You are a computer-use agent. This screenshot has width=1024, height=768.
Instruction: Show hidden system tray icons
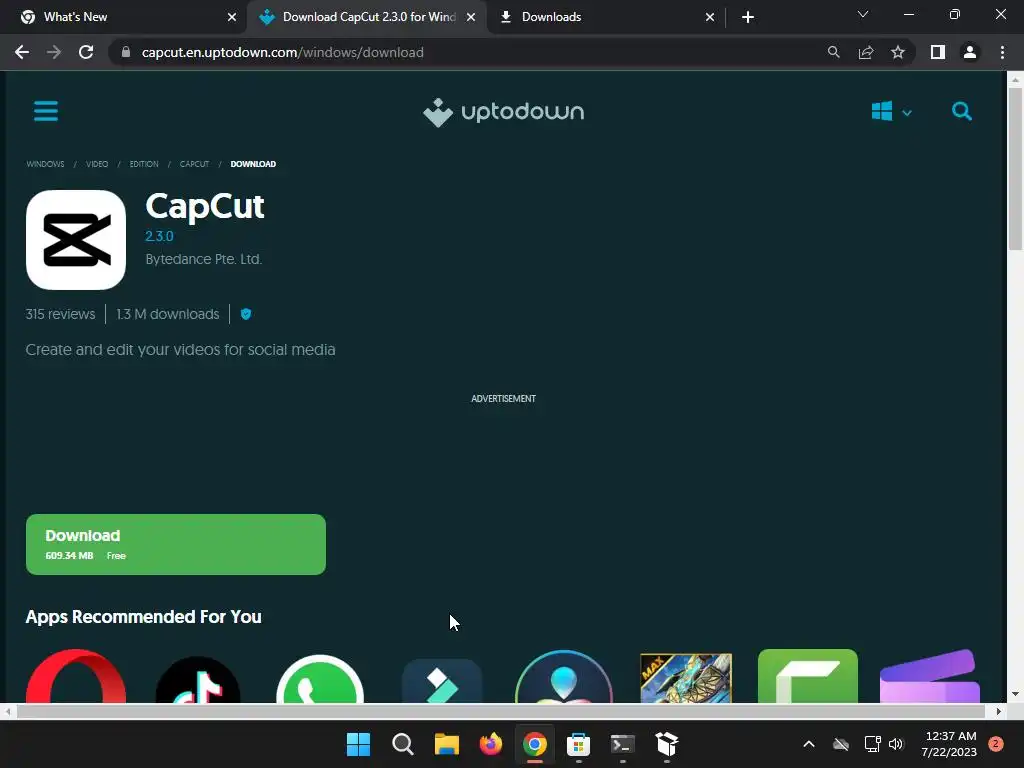pyautogui.click(x=808, y=744)
